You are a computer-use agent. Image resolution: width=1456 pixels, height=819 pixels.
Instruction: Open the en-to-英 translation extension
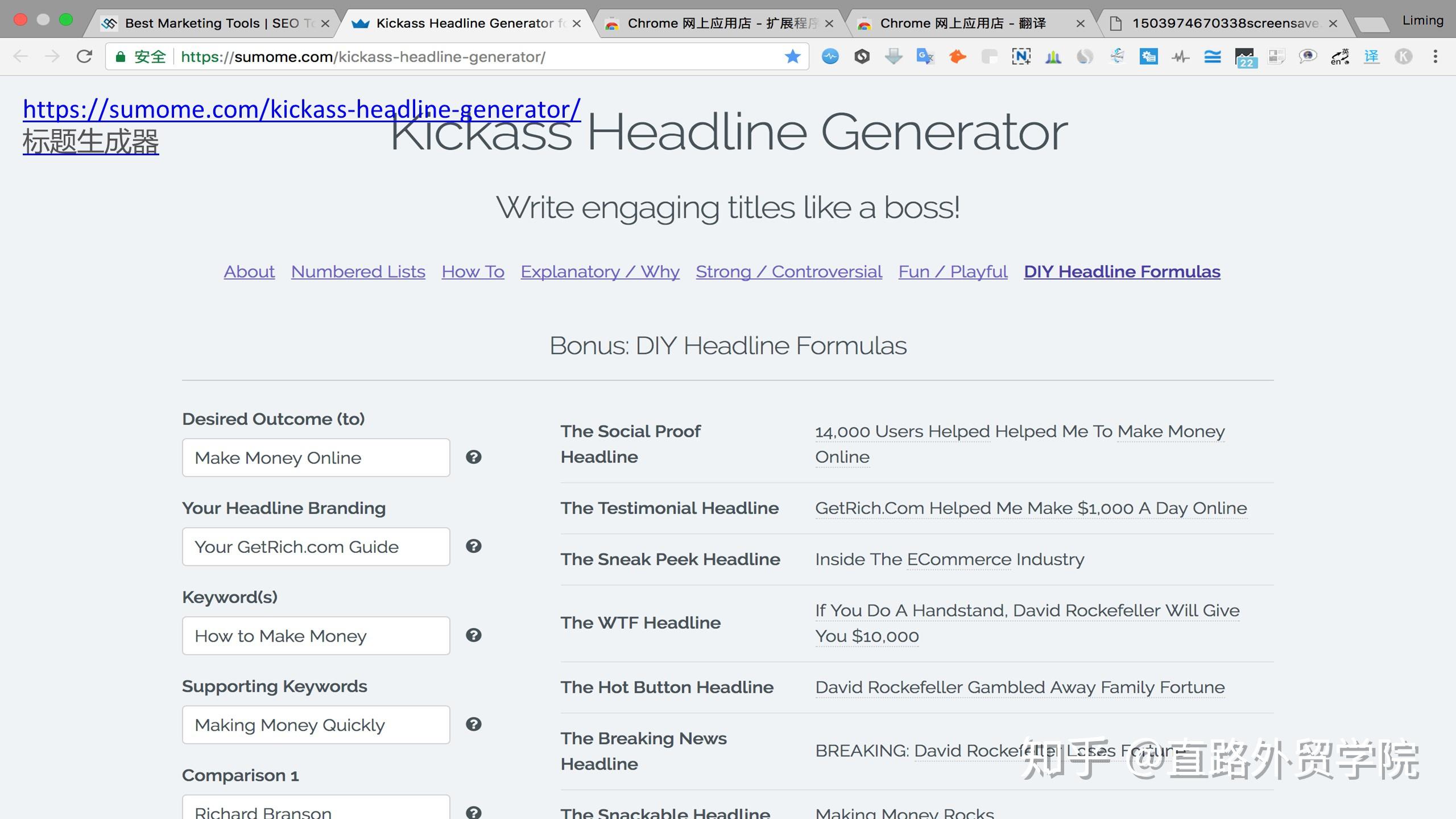[x=1339, y=56]
